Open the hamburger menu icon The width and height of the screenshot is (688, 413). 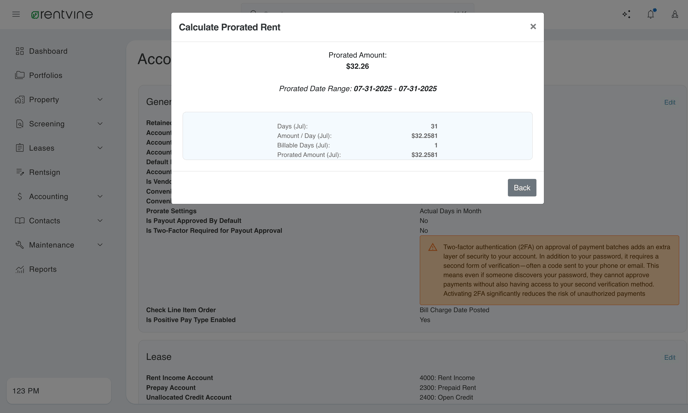(x=16, y=14)
